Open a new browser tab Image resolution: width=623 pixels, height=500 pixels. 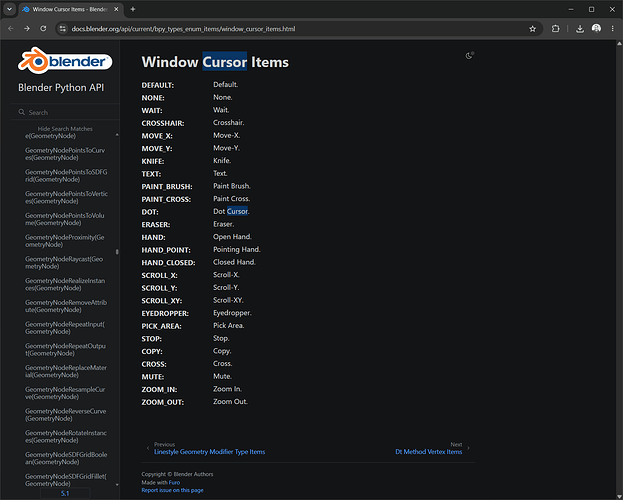pos(133,9)
